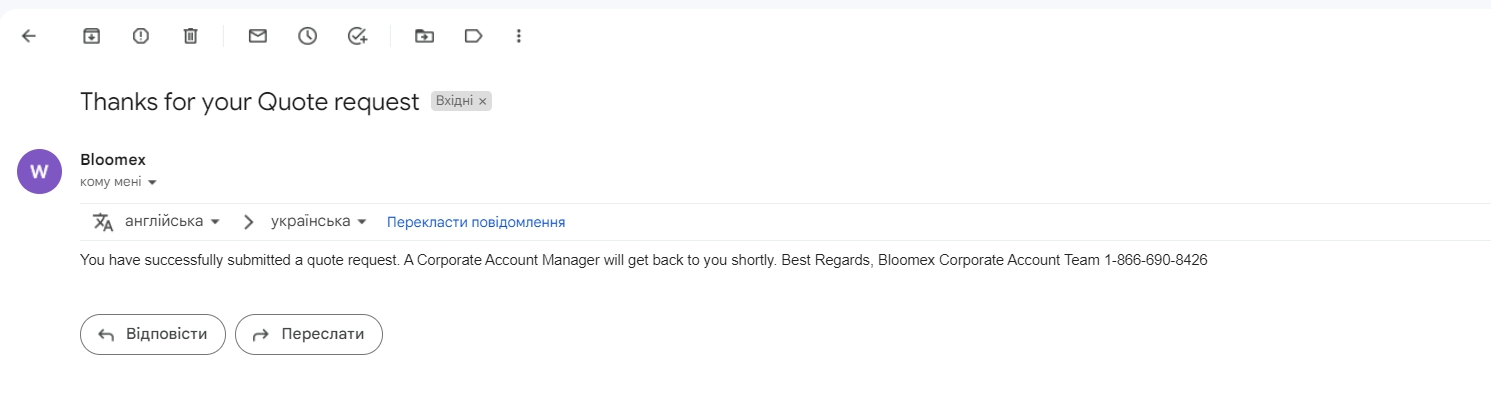Viewport: 1491px width, 418px height.
Task: Report this message as spam
Action: coord(141,36)
